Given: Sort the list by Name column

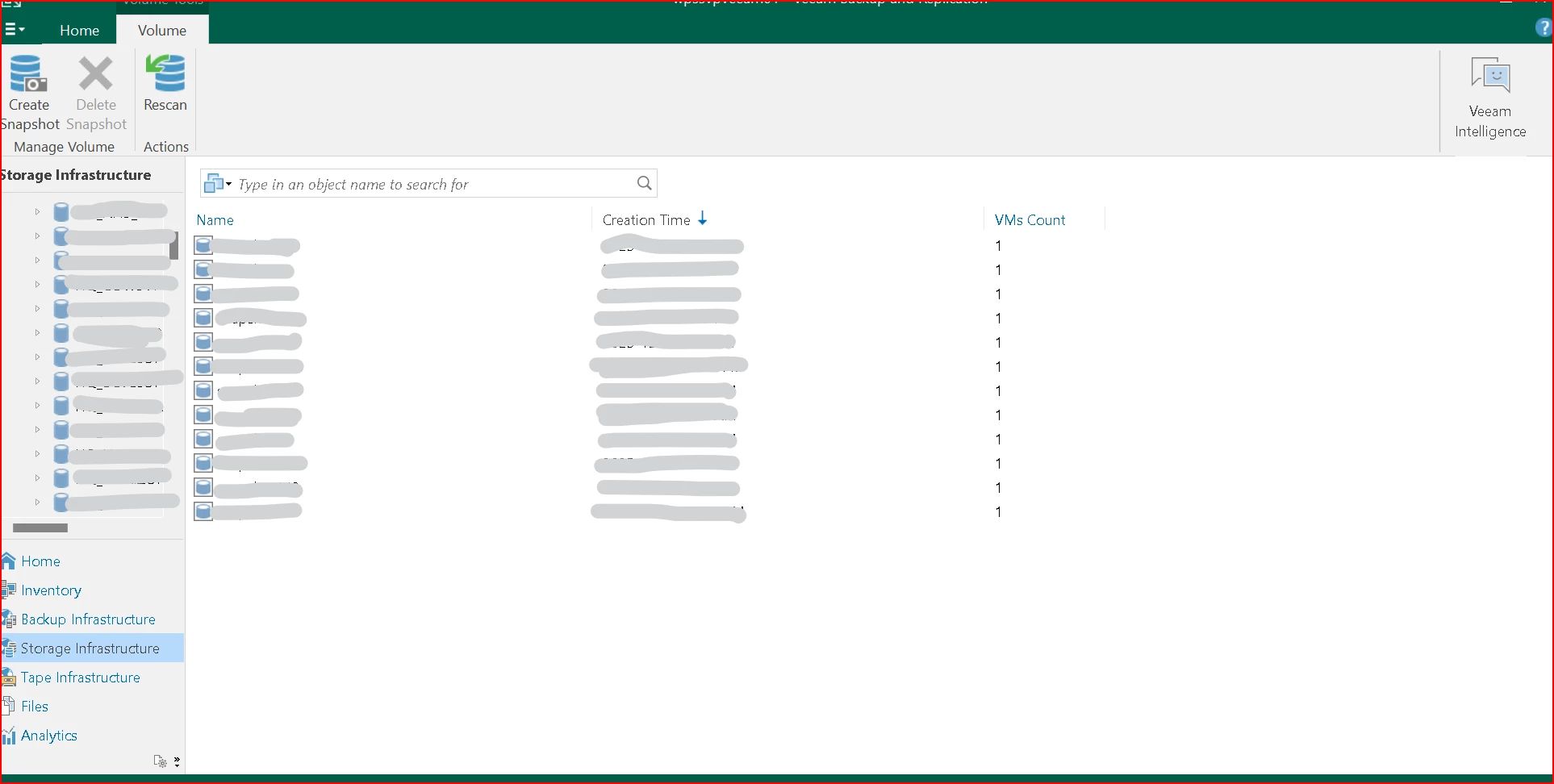Looking at the screenshot, I should 215,220.
